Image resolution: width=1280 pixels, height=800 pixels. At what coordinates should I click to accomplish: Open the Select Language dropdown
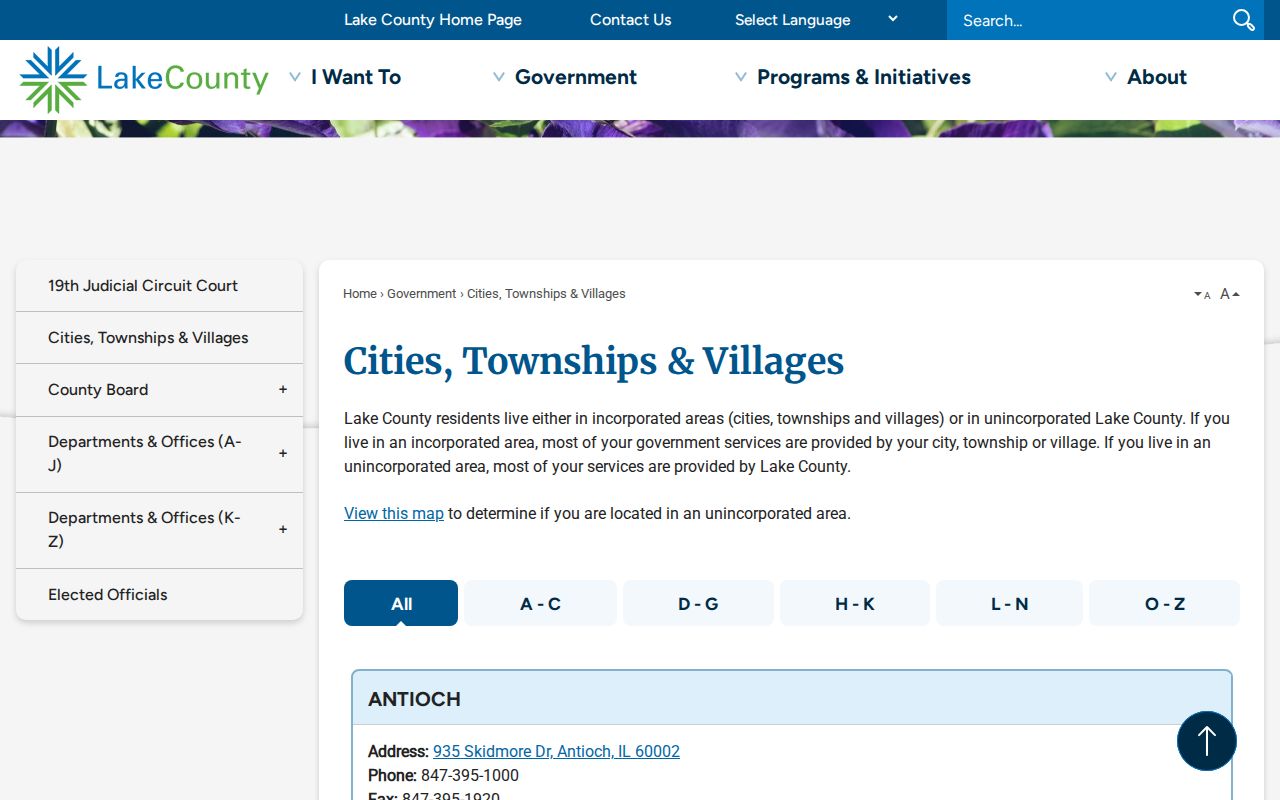816,20
